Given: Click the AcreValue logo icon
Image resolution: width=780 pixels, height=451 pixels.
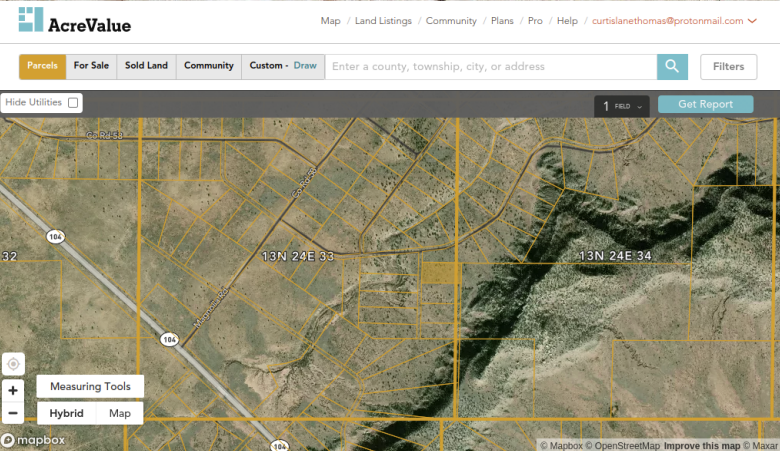Looking at the screenshot, I should pyautogui.click(x=31, y=19).
